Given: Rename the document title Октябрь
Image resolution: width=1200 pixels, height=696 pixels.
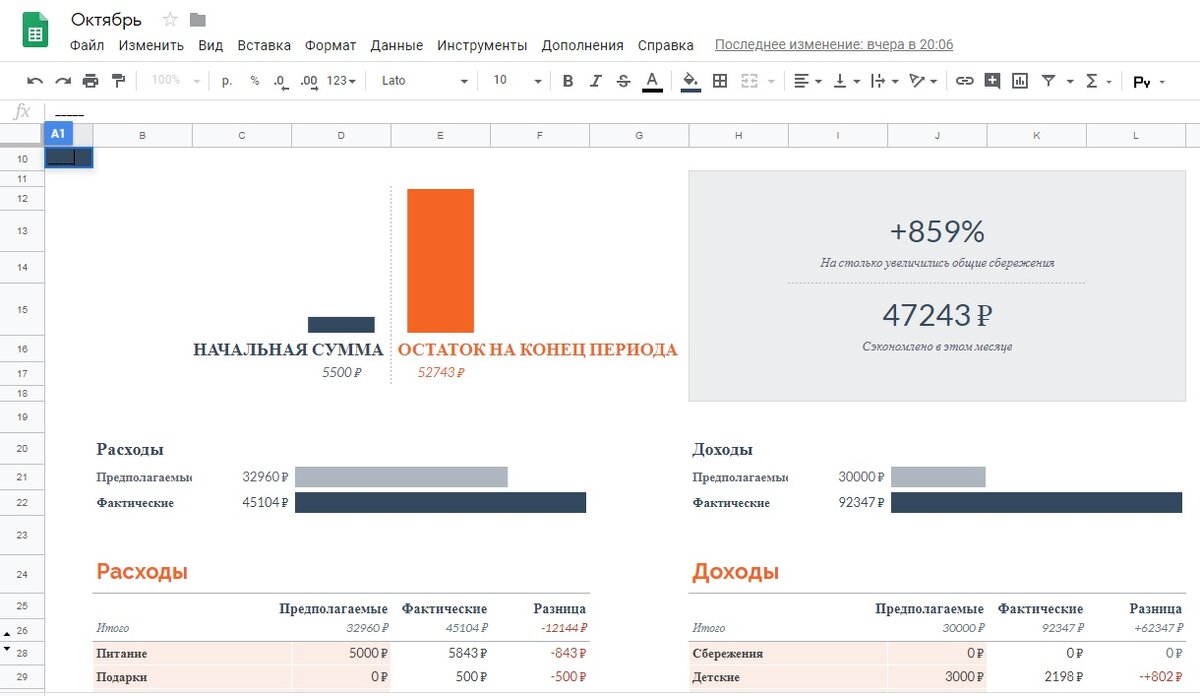Looking at the screenshot, I should click(106, 19).
